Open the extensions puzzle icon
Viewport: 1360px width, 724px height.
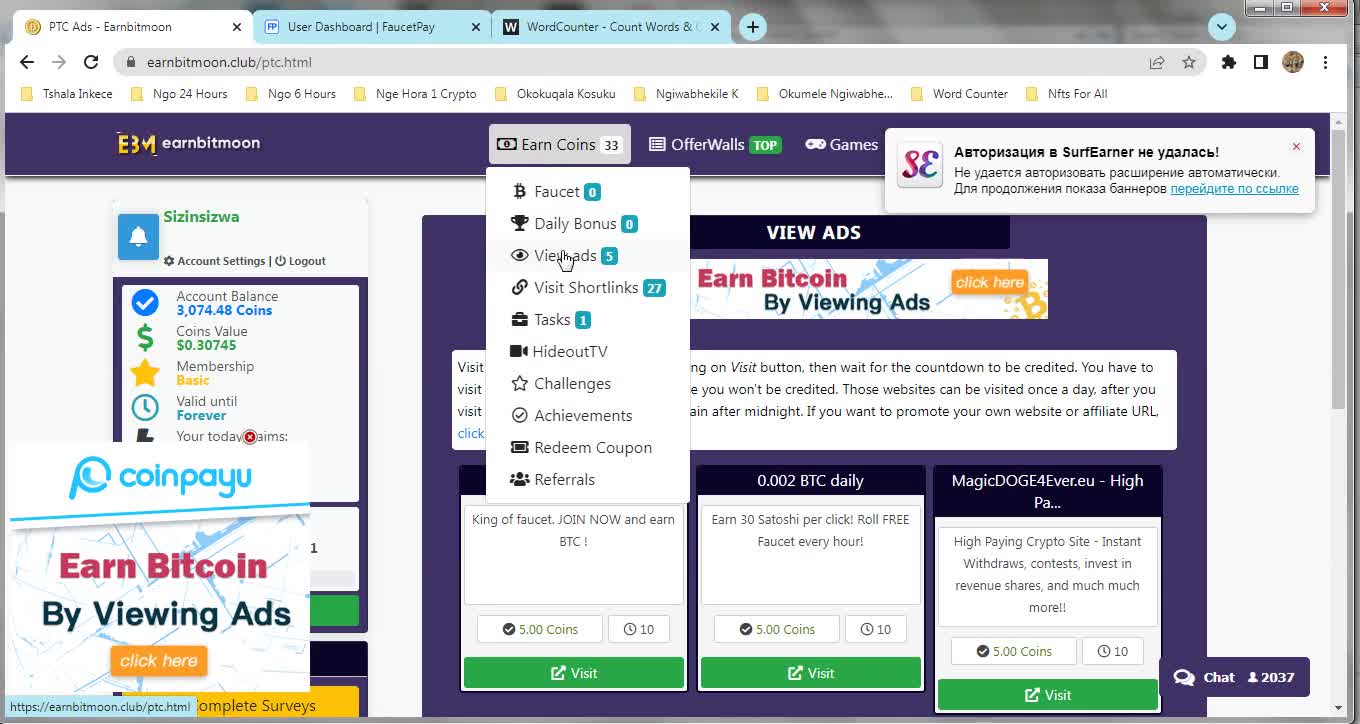click(x=1229, y=62)
